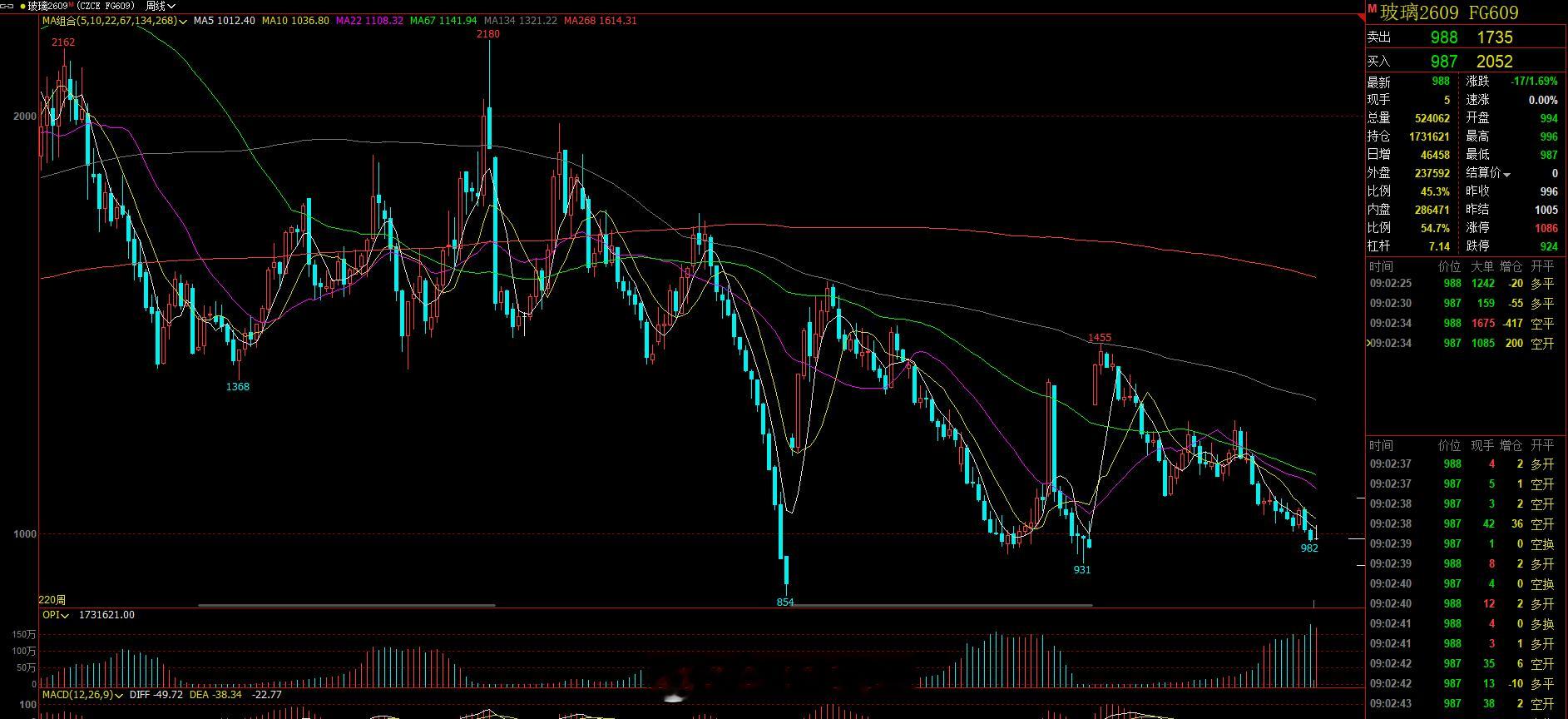1568x719 pixels.
Task: Click the 150万 OPI axis label
Action: 24,635
